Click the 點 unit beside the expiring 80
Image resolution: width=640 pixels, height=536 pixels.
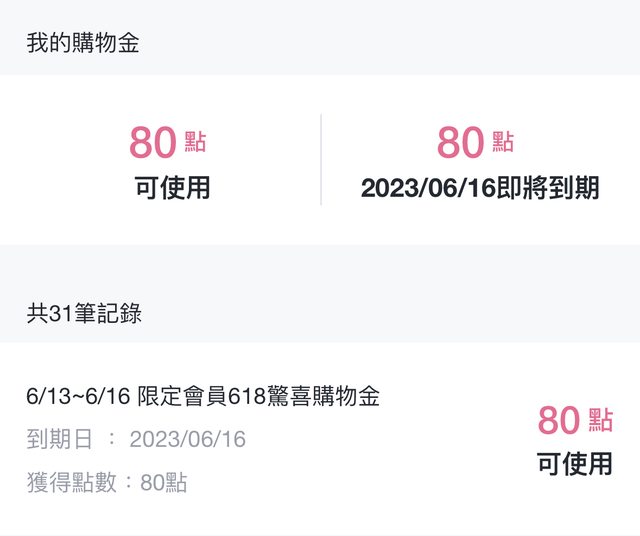click(503, 142)
